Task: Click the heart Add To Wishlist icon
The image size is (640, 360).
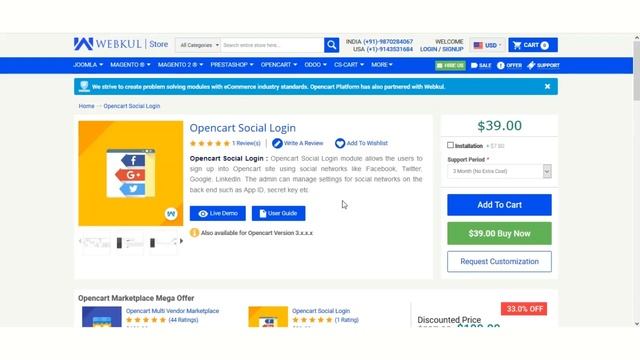Action: [340, 143]
